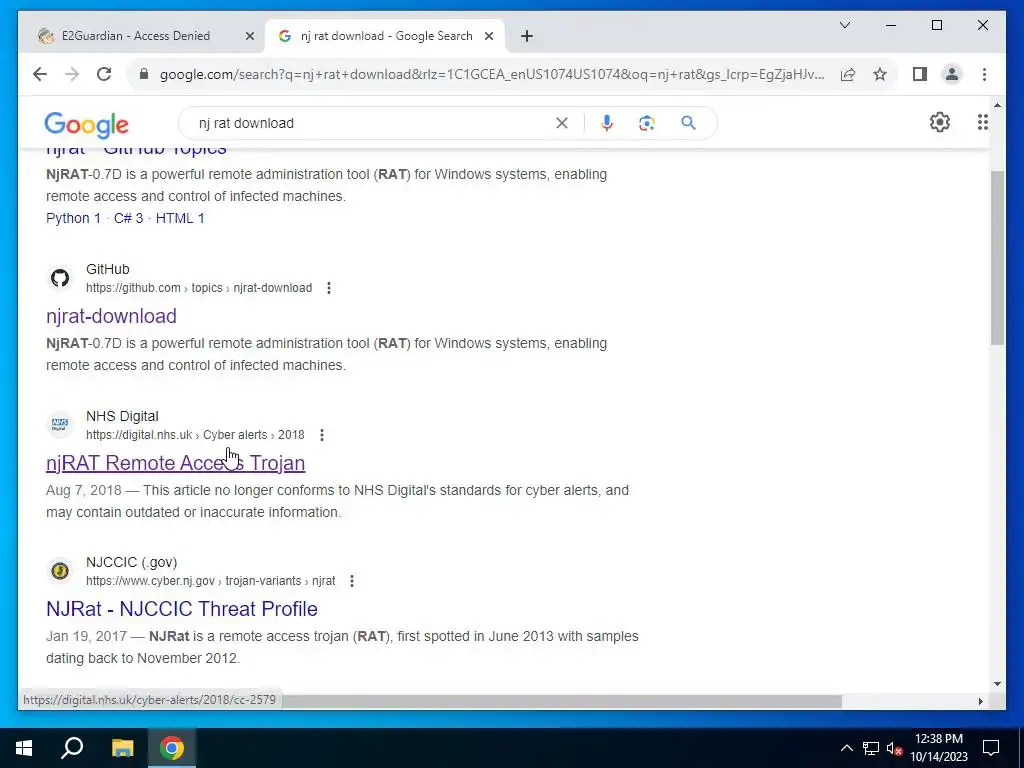Open Chrome side panel
The width and height of the screenshot is (1024, 768).
(x=920, y=74)
